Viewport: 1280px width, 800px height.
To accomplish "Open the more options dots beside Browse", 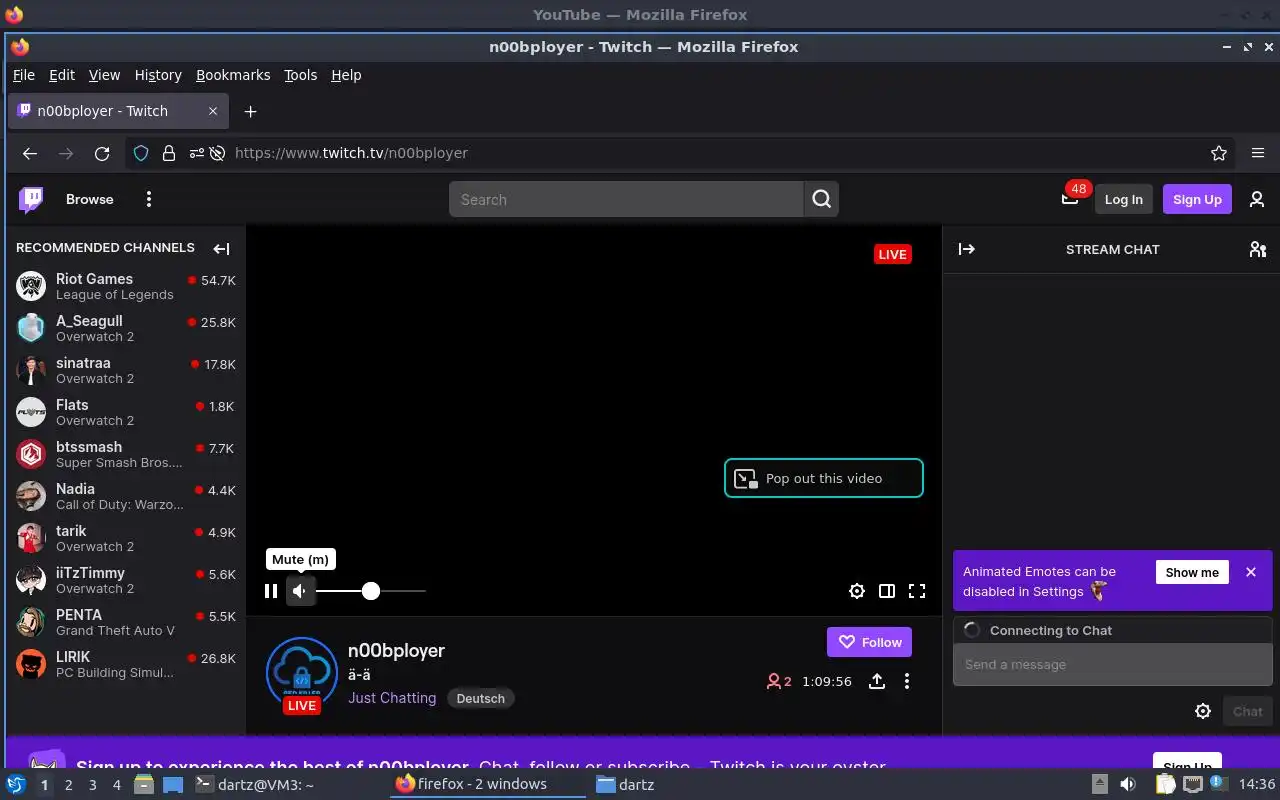I will pyautogui.click(x=149, y=199).
